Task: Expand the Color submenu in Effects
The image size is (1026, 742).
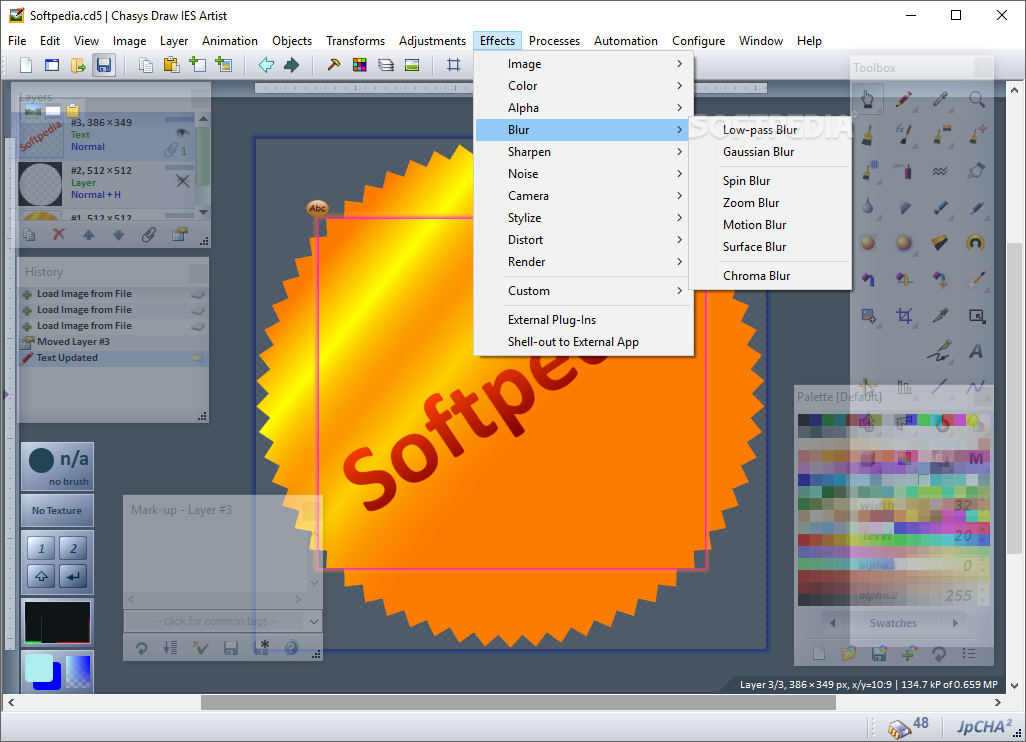Action: click(584, 86)
